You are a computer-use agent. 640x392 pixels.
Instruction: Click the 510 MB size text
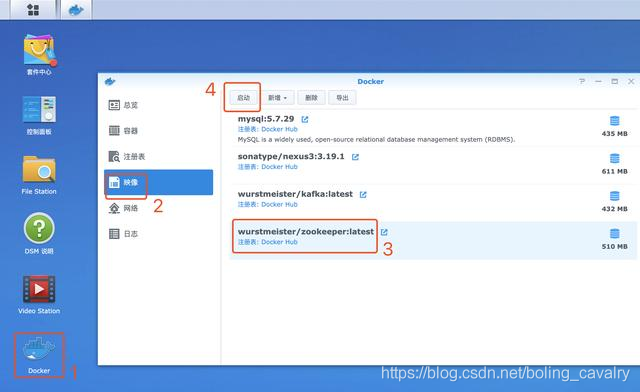614,246
